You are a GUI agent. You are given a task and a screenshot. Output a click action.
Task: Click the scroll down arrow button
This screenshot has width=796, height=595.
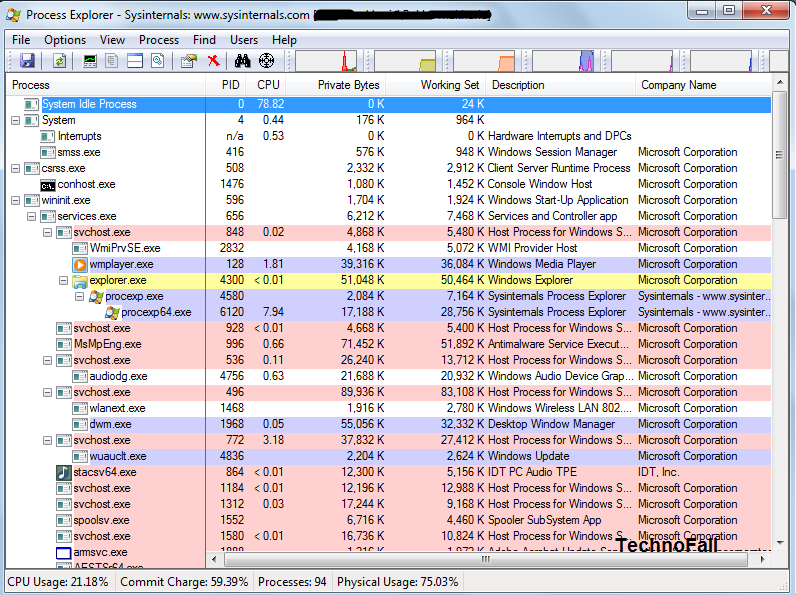click(779, 544)
